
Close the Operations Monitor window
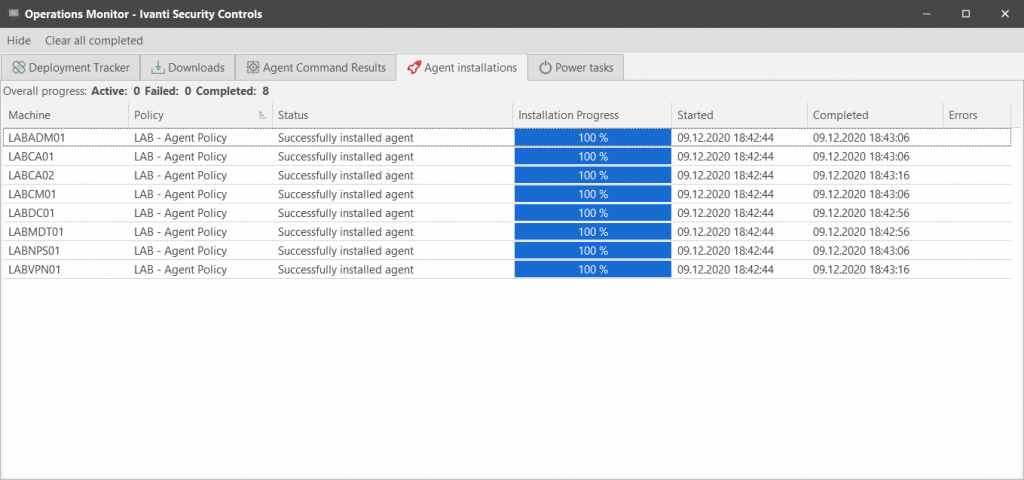[x=1005, y=14]
